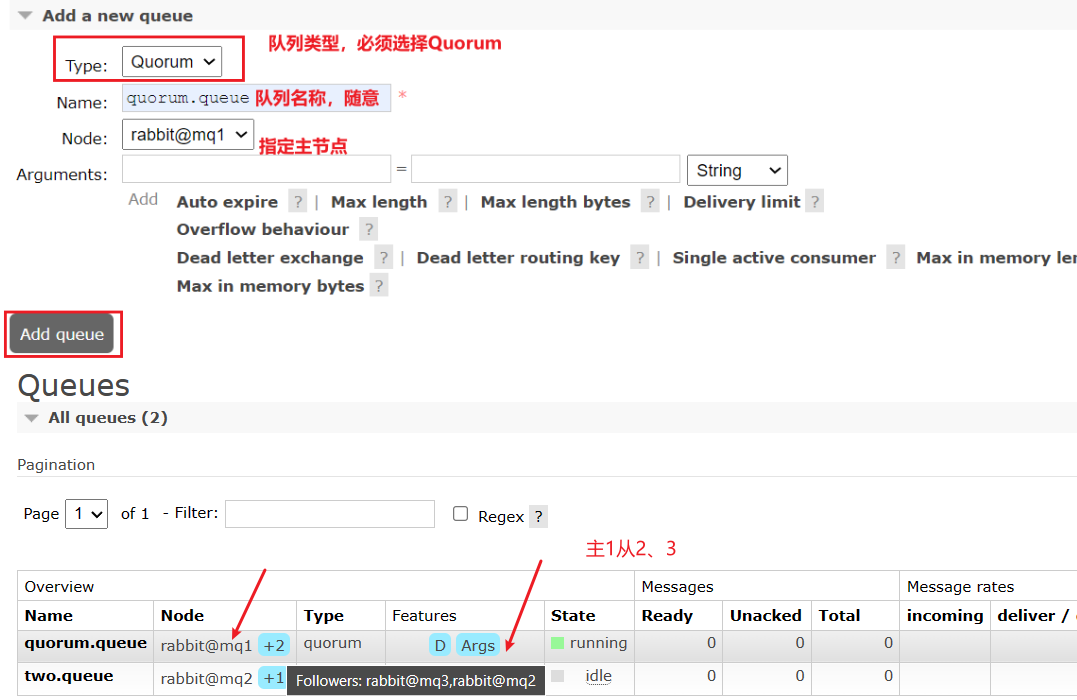The height and width of the screenshot is (700, 1077).
Task: Open the Node dropdown showing rabbit@mq1
Action: [188, 135]
